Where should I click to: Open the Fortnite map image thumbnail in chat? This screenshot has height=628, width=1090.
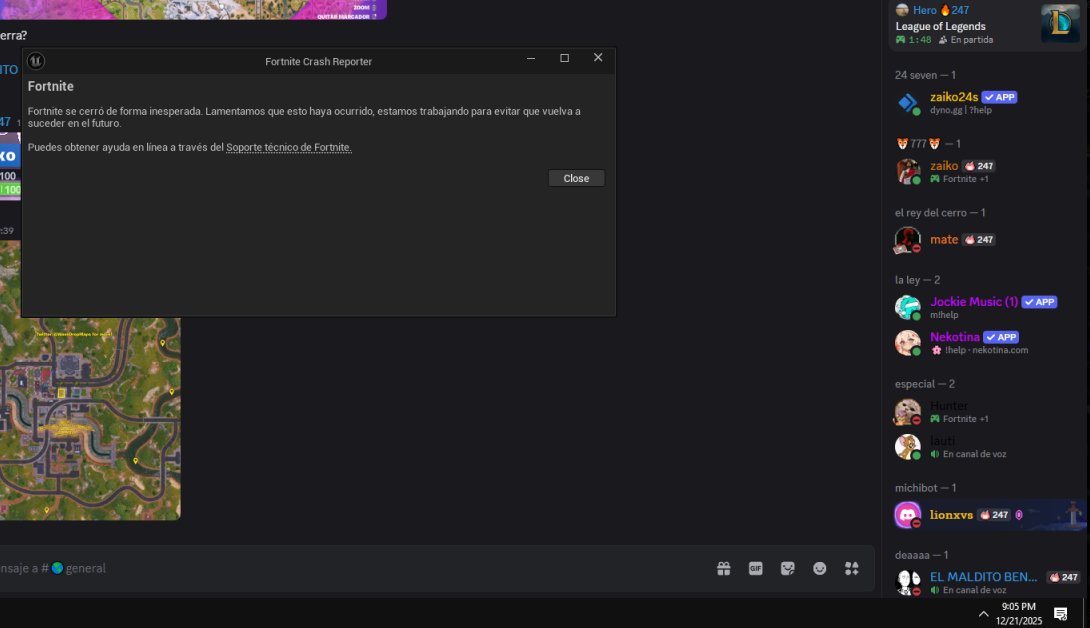tap(90, 419)
